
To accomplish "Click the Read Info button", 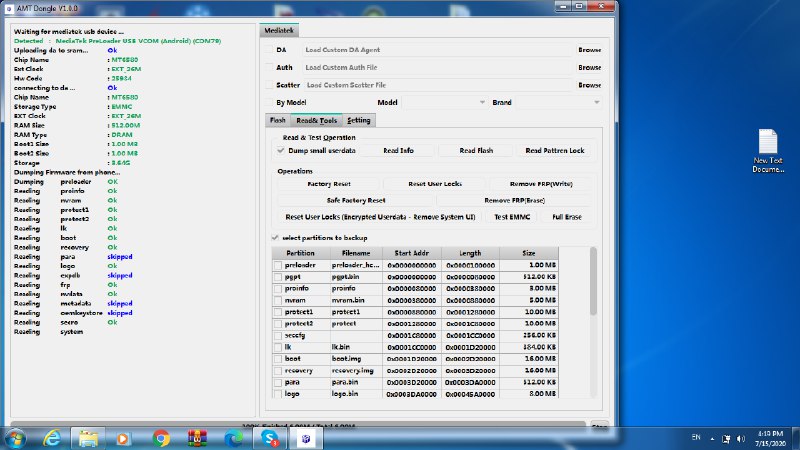I will pos(398,151).
